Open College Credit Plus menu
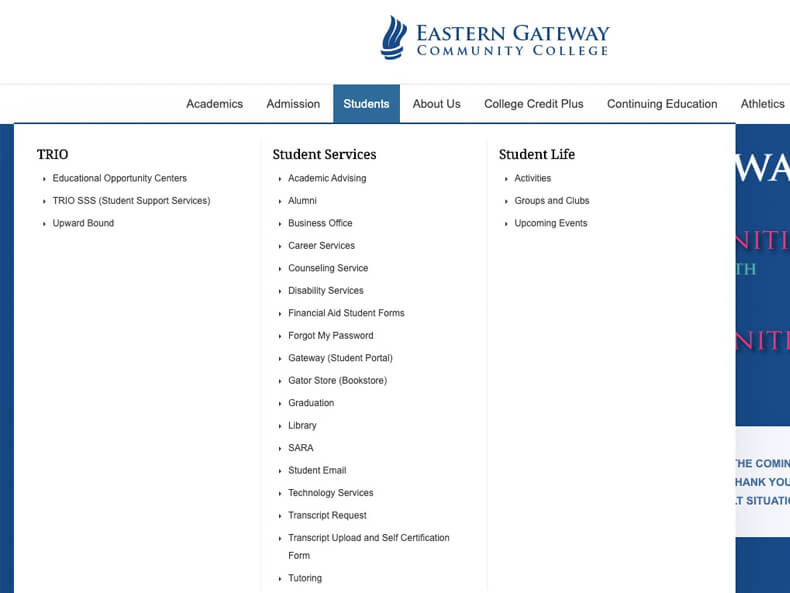The image size is (790, 593). (533, 104)
